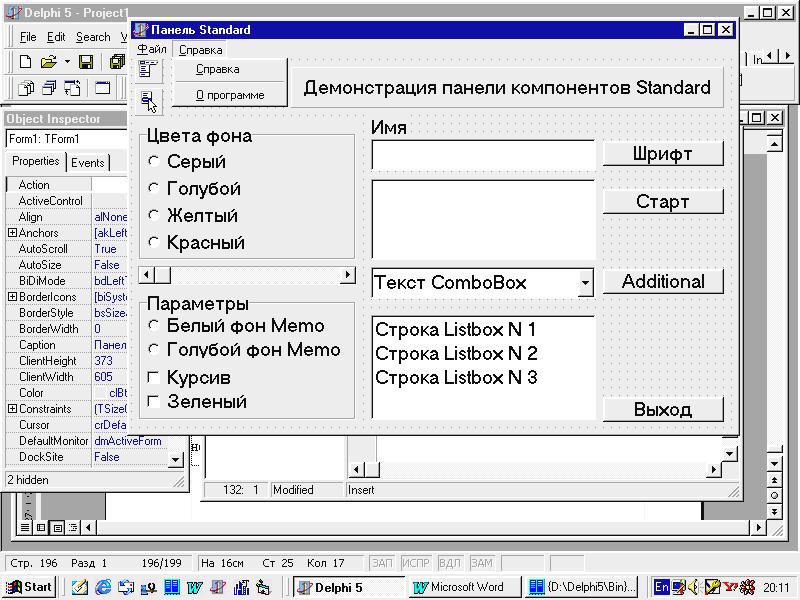Click the Delphi quick launch icon

tap(218, 587)
